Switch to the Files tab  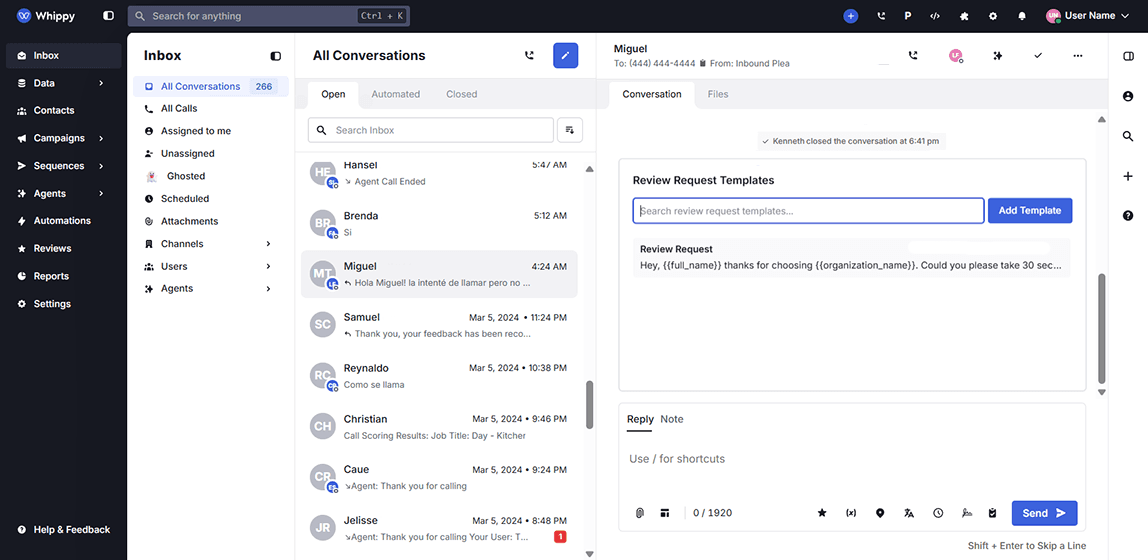pyautogui.click(x=717, y=94)
